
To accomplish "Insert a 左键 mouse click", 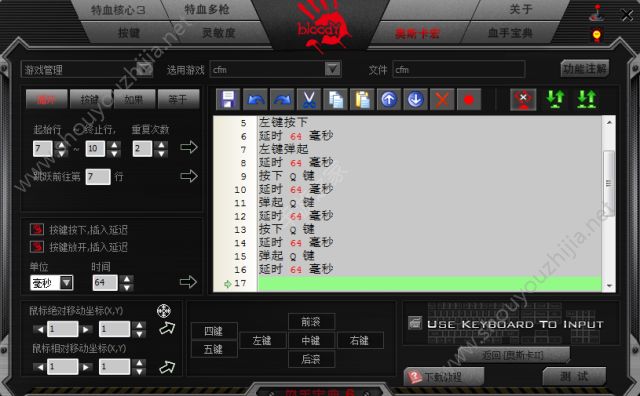I will 262,340.
